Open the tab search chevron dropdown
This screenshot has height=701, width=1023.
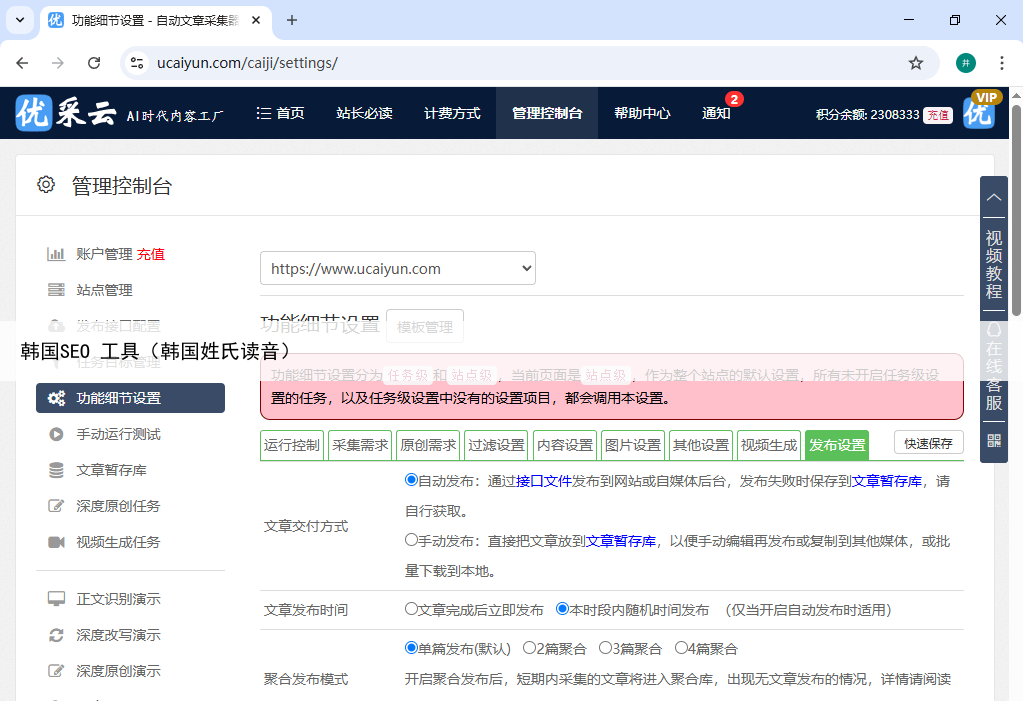click(20, 20)
